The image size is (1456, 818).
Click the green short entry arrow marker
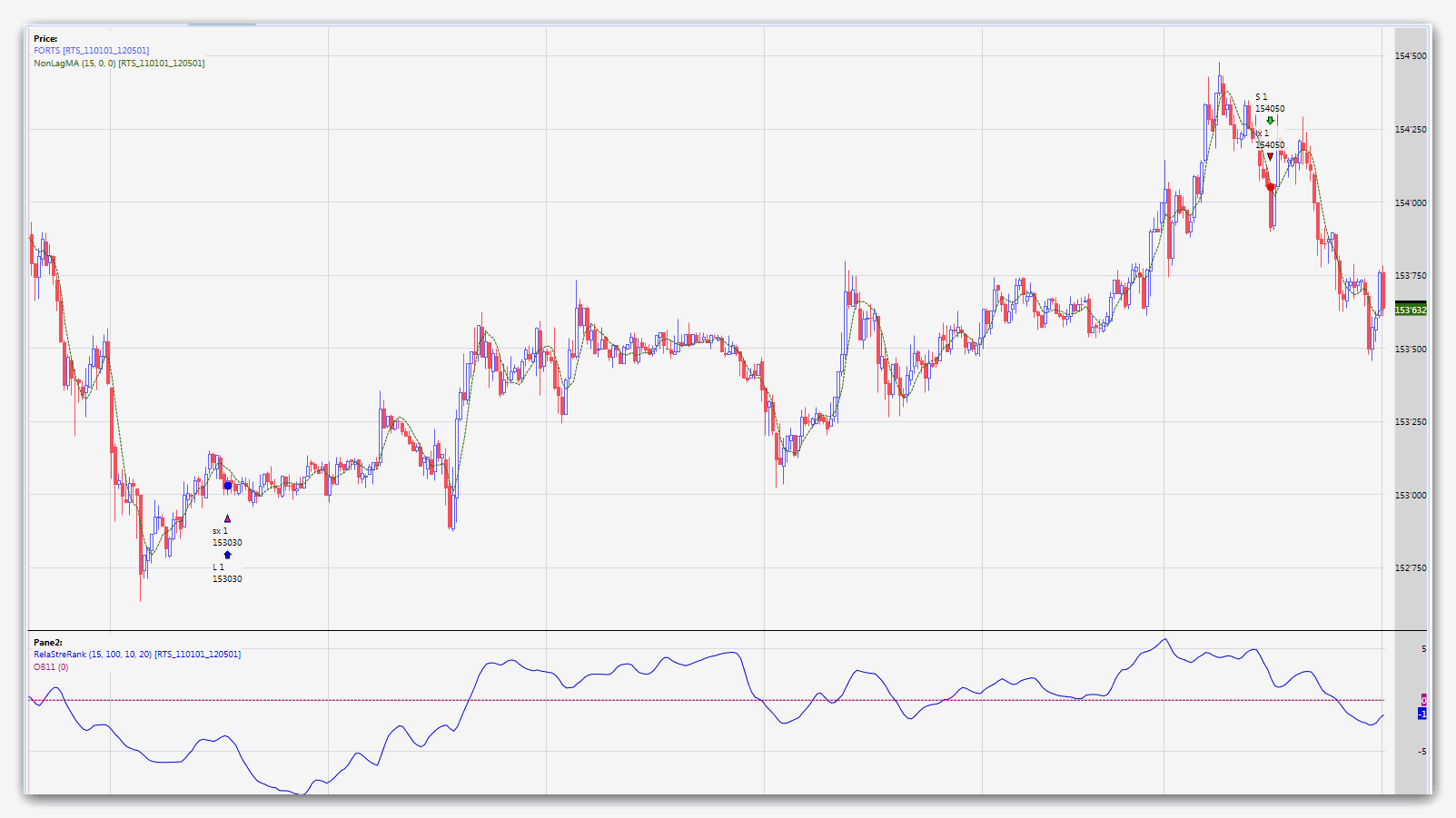click(1270, 120)
